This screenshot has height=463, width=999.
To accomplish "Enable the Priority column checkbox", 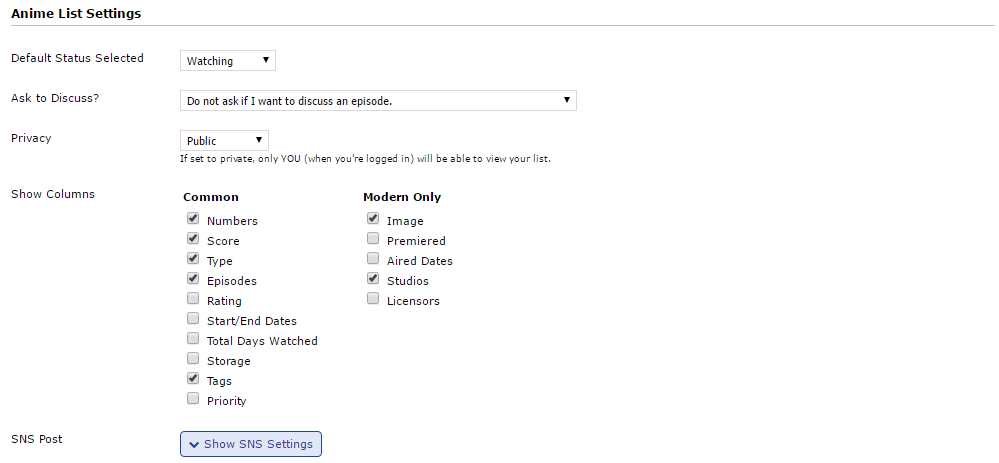I will 192,399.
